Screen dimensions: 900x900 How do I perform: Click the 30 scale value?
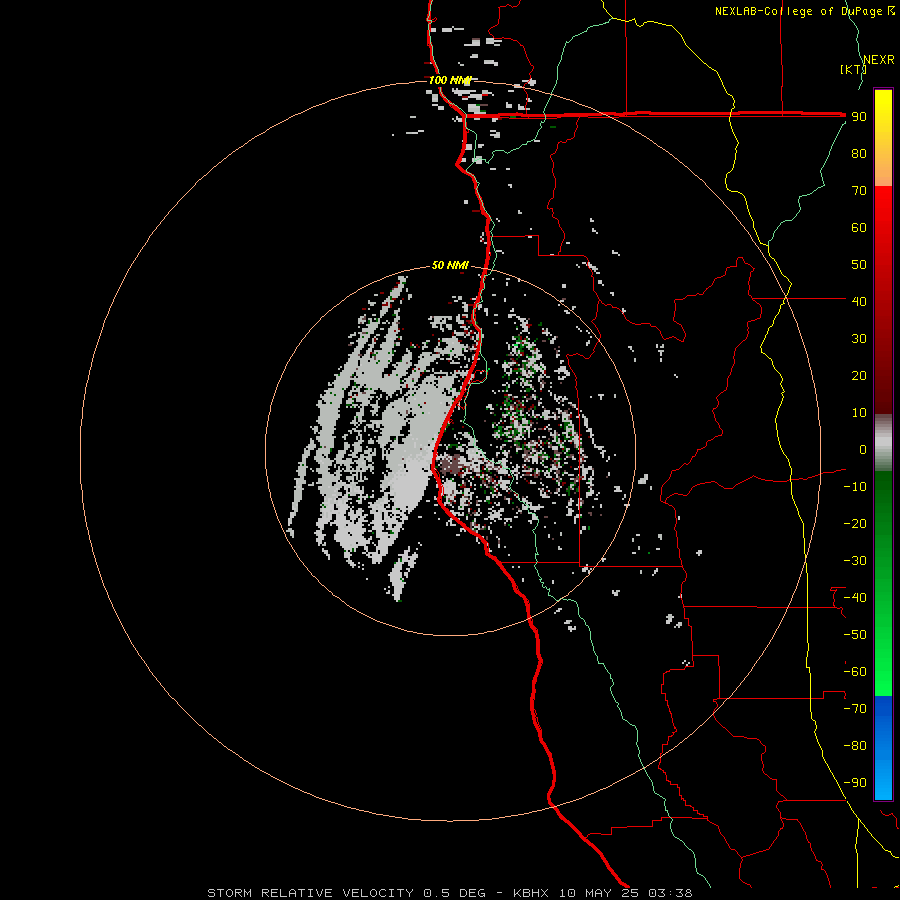point(859,339)
